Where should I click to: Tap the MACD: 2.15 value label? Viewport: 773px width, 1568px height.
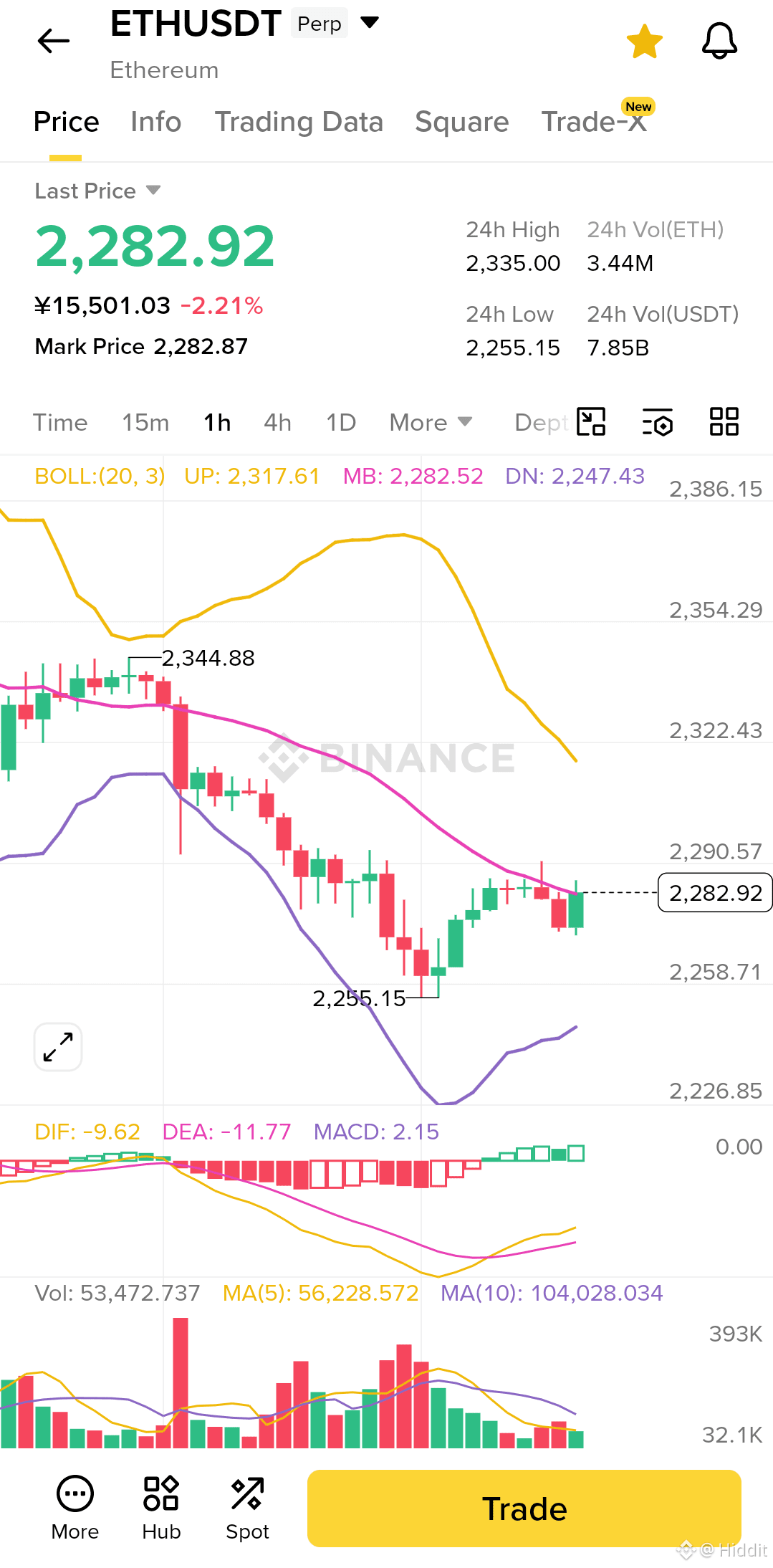pyautogui.click(x=376, y=1132)
